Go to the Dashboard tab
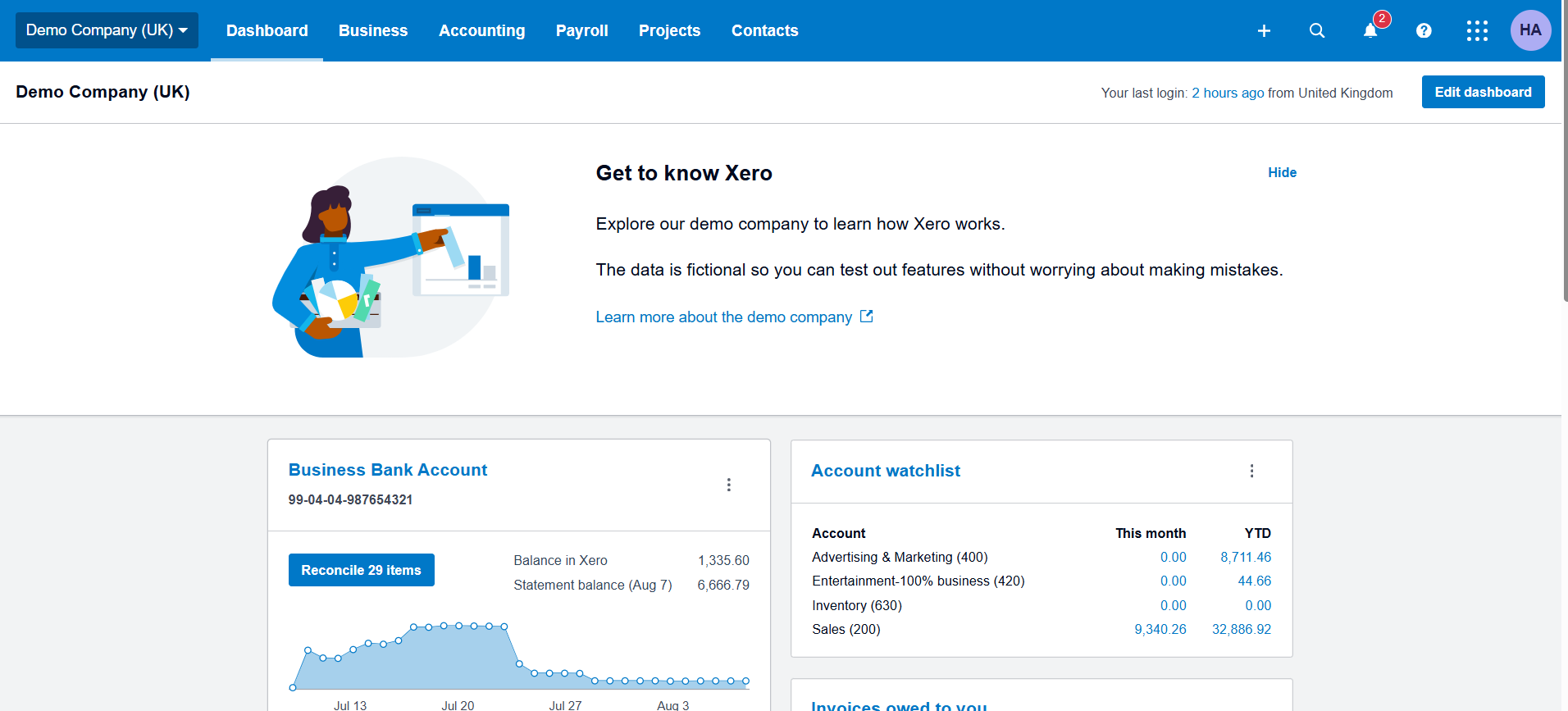1568x711 pixels. pyautogui.click(x=267, y=30)
